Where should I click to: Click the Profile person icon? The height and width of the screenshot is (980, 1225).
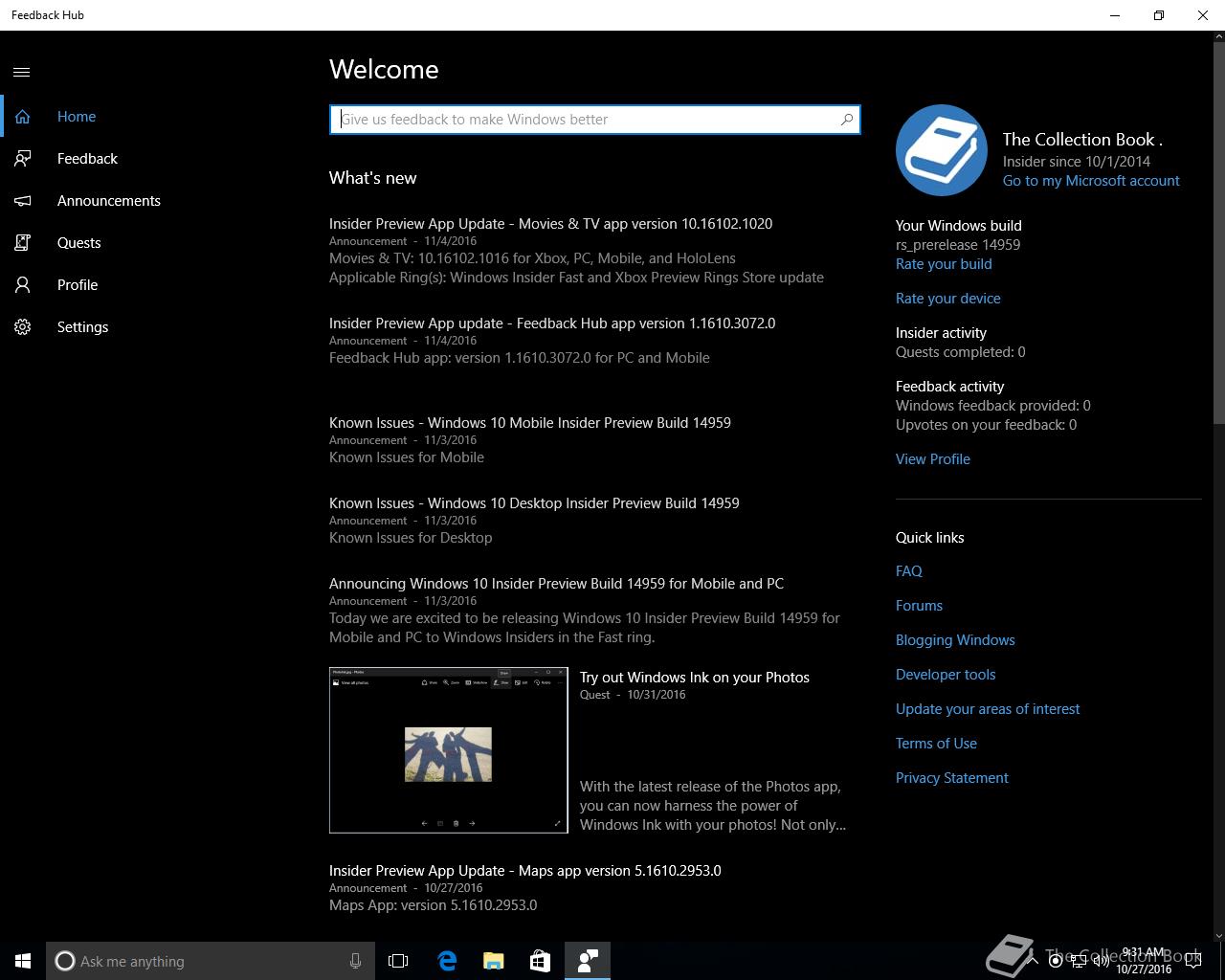tap(22, 285)
